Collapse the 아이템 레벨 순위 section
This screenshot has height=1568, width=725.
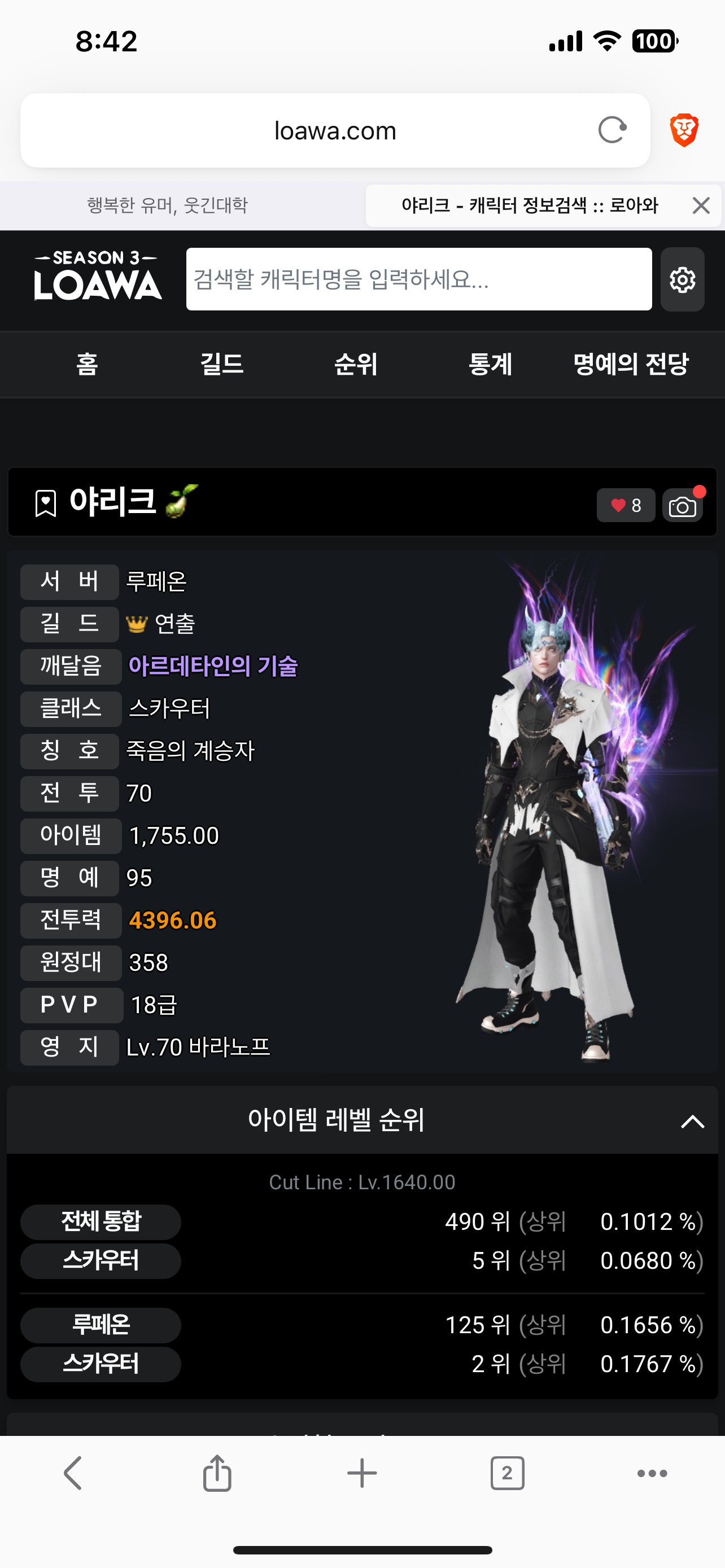tap(692, 1121)
